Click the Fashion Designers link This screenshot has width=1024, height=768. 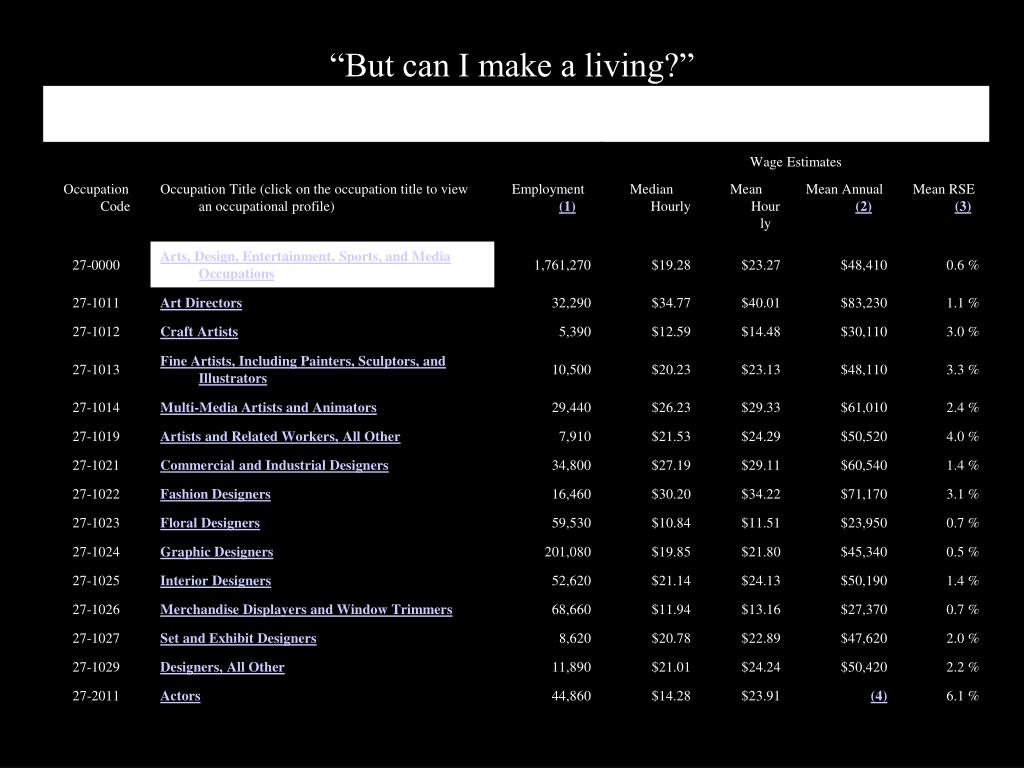(216, 494)
